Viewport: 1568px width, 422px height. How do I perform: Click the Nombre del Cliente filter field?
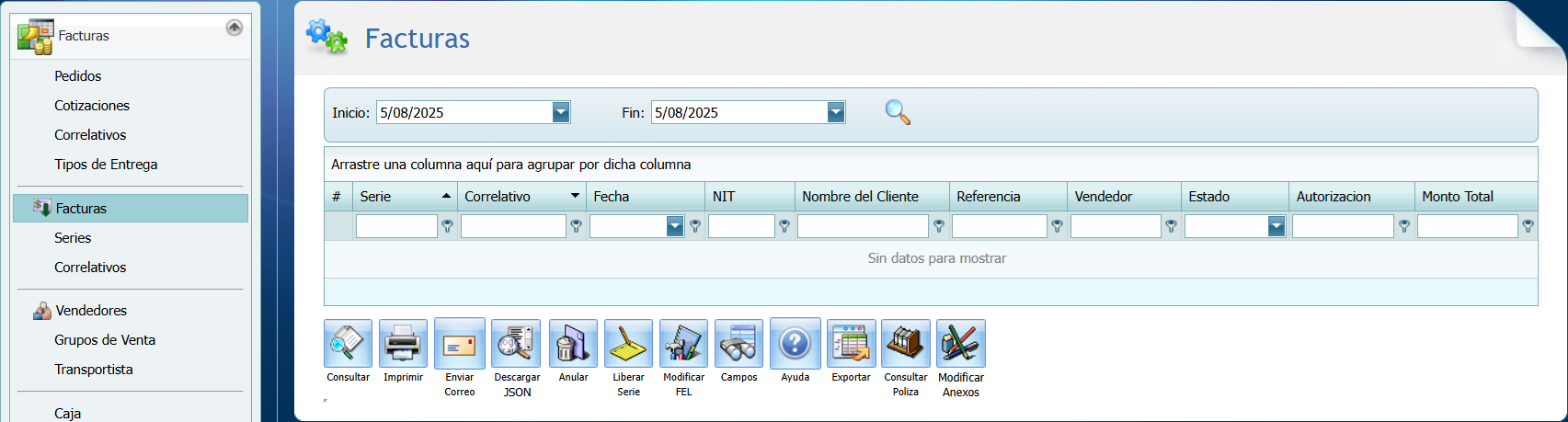[863, 226]
